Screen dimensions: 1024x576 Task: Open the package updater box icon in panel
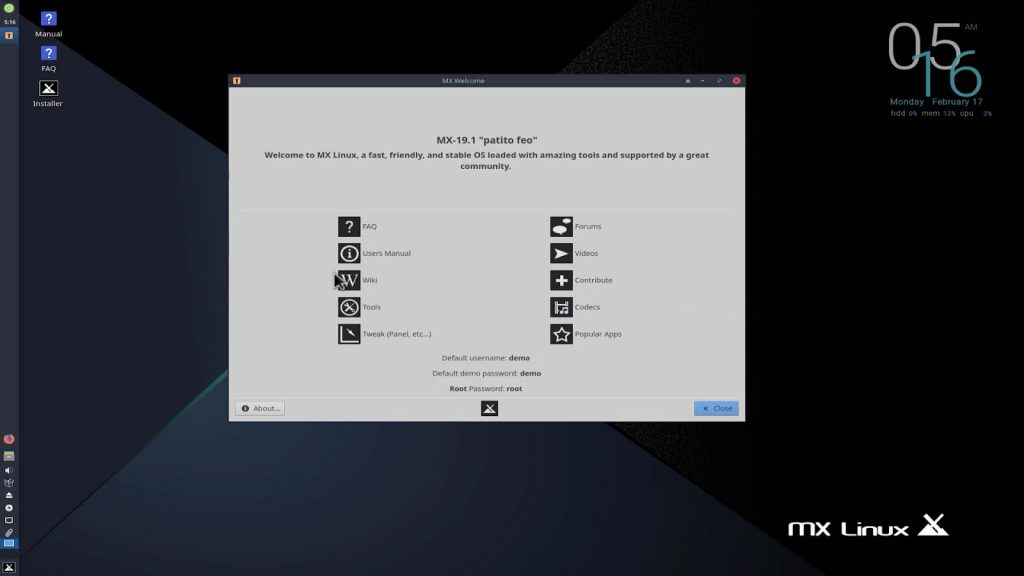point(9,483)
